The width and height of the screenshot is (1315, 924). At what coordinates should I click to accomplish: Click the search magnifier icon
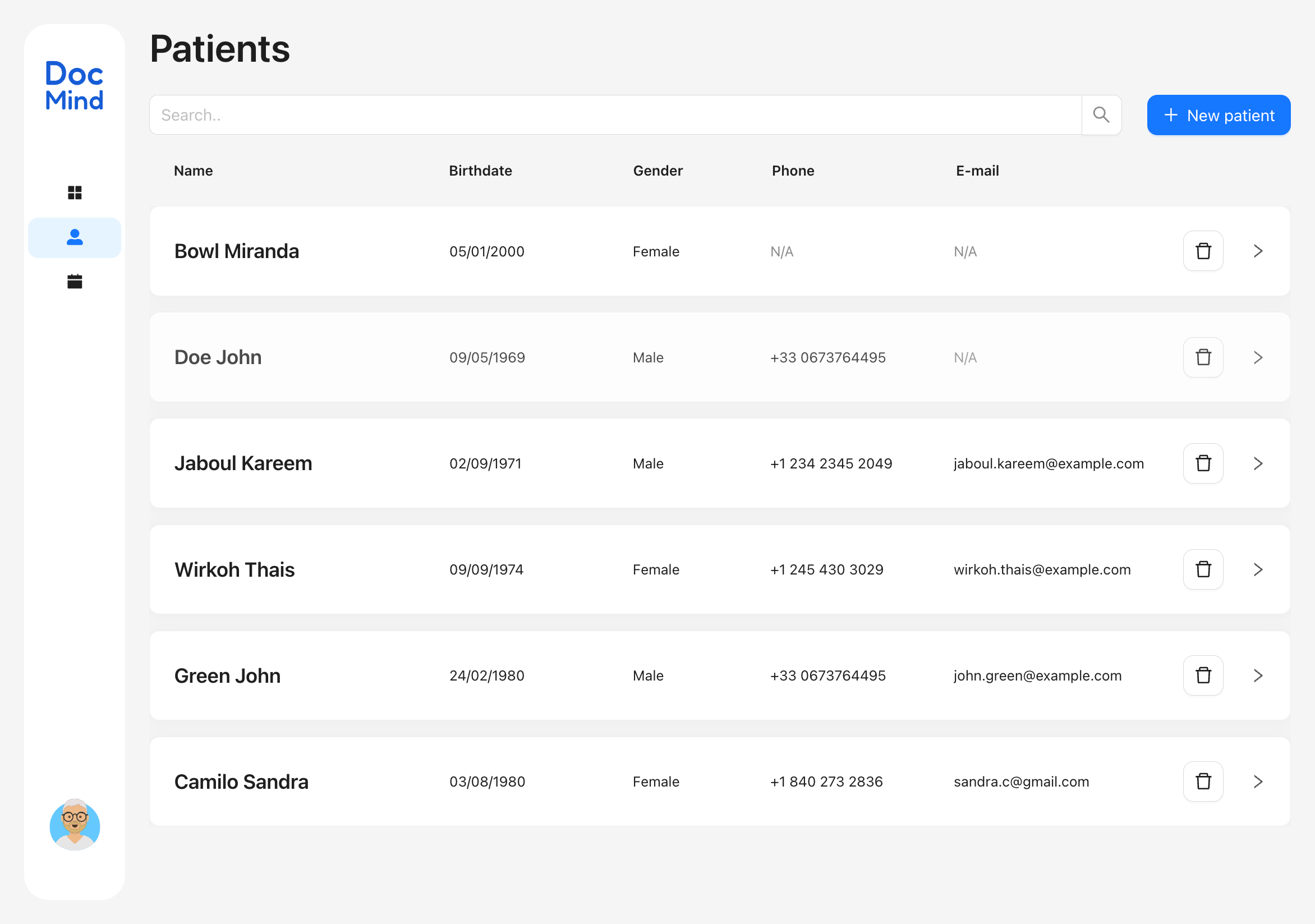(1101, 114)
